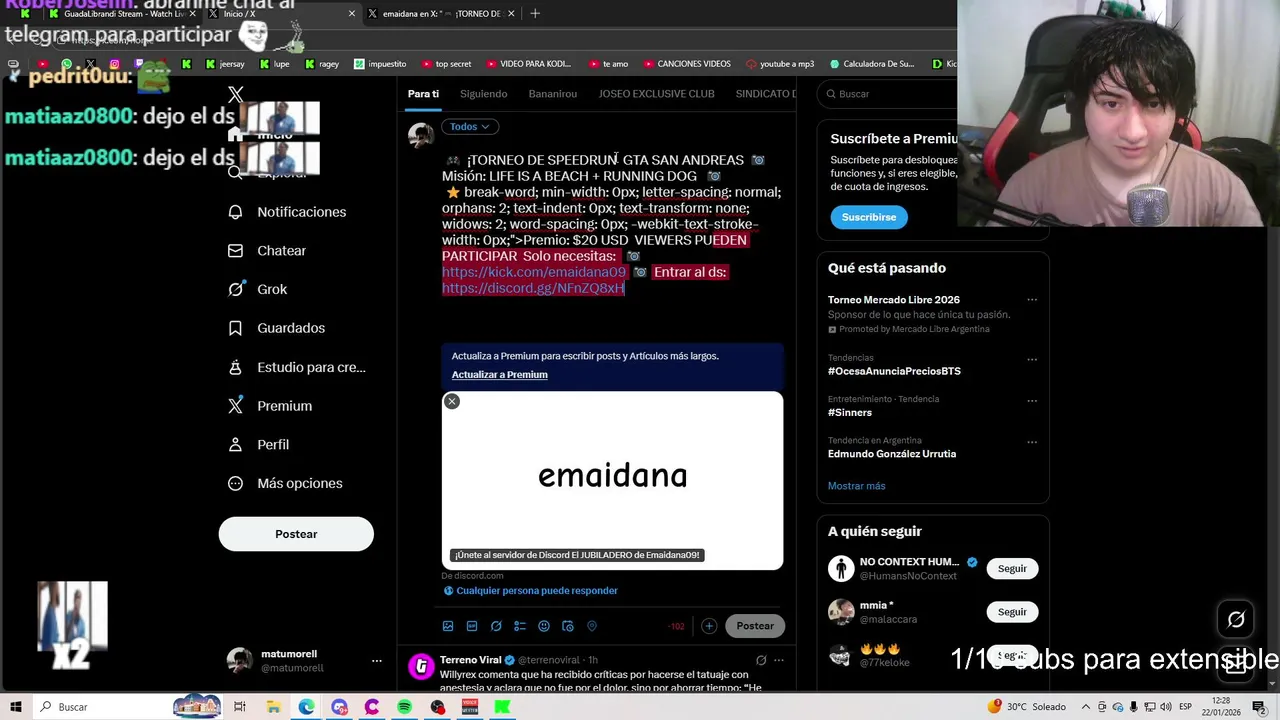Open Chatear messages from the sidebar
This screenshot has height=720, width=1280.
[x=268, y=251]
